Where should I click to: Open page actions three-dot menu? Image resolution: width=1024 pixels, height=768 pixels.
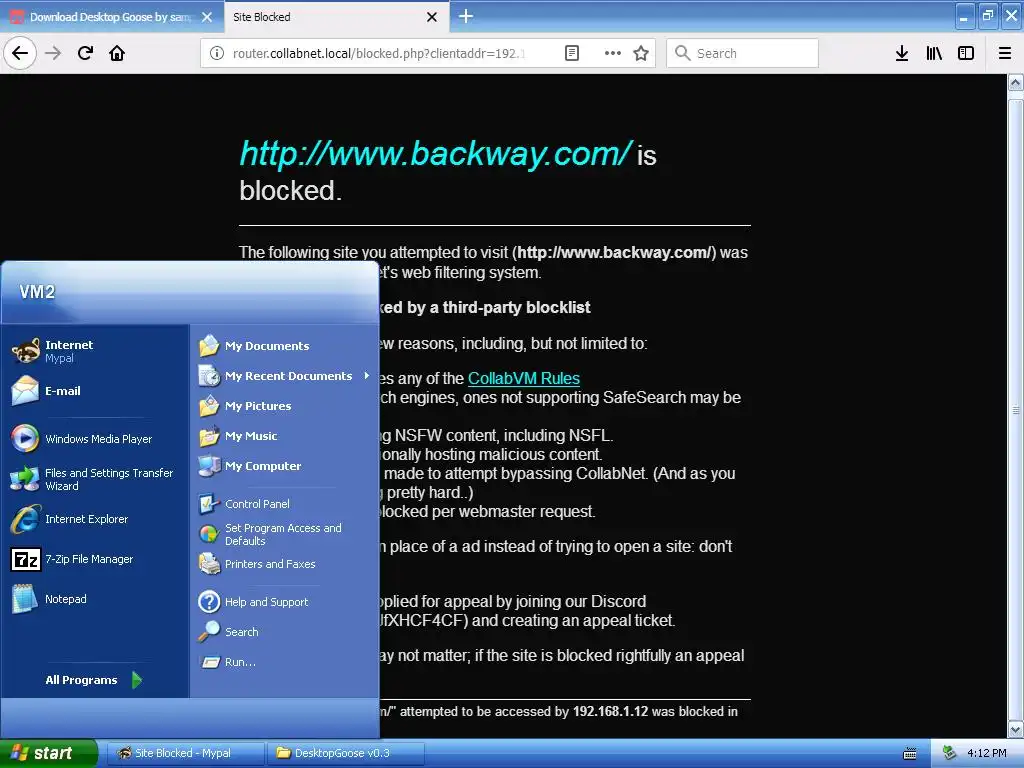(x=613, y=53)
